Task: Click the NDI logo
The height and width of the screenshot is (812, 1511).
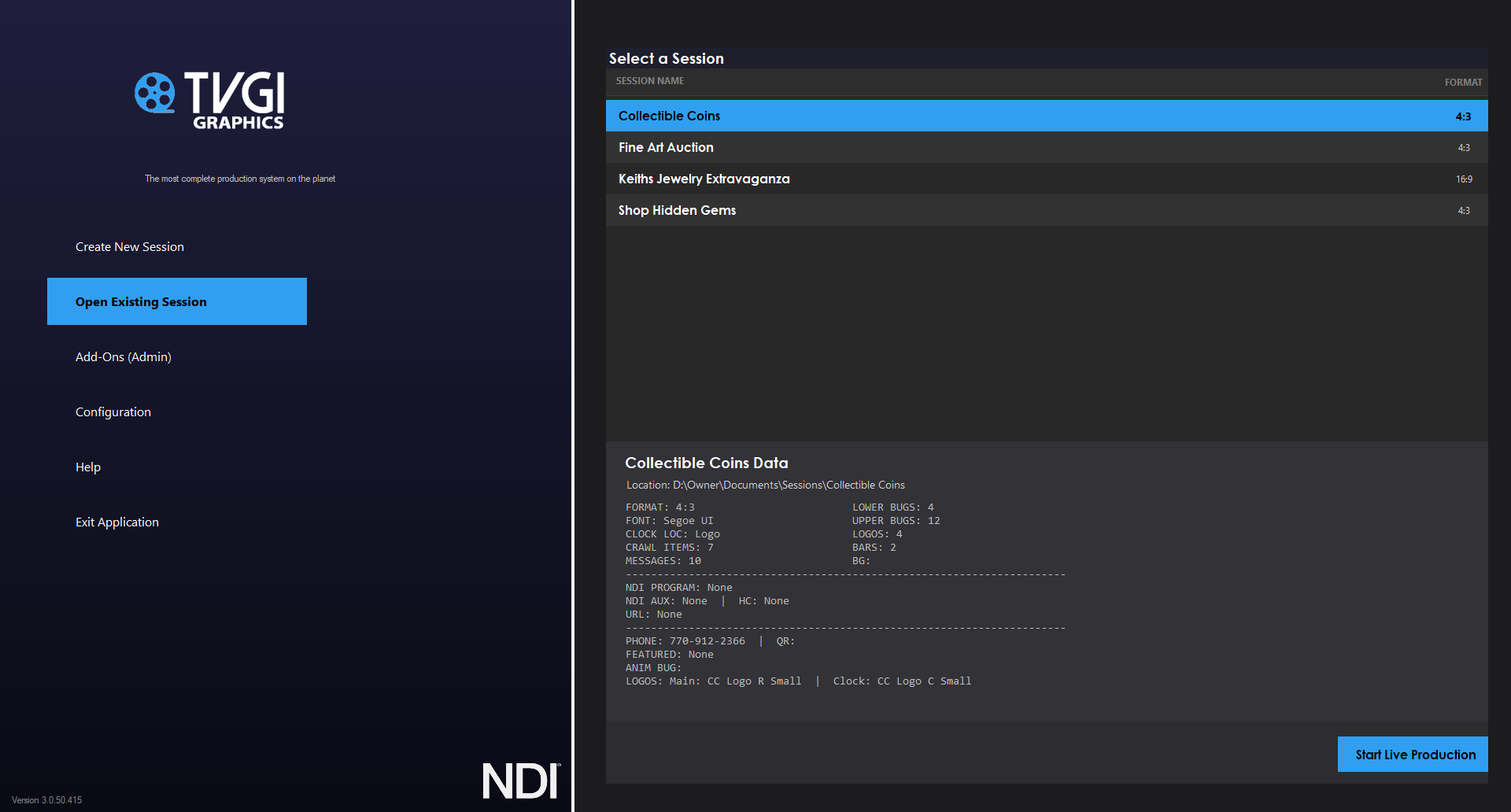Action: click(522, 781)
